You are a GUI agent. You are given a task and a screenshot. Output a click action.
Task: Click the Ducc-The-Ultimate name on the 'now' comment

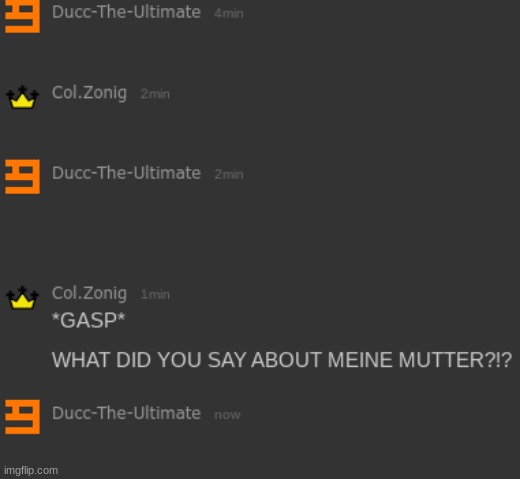126,413
